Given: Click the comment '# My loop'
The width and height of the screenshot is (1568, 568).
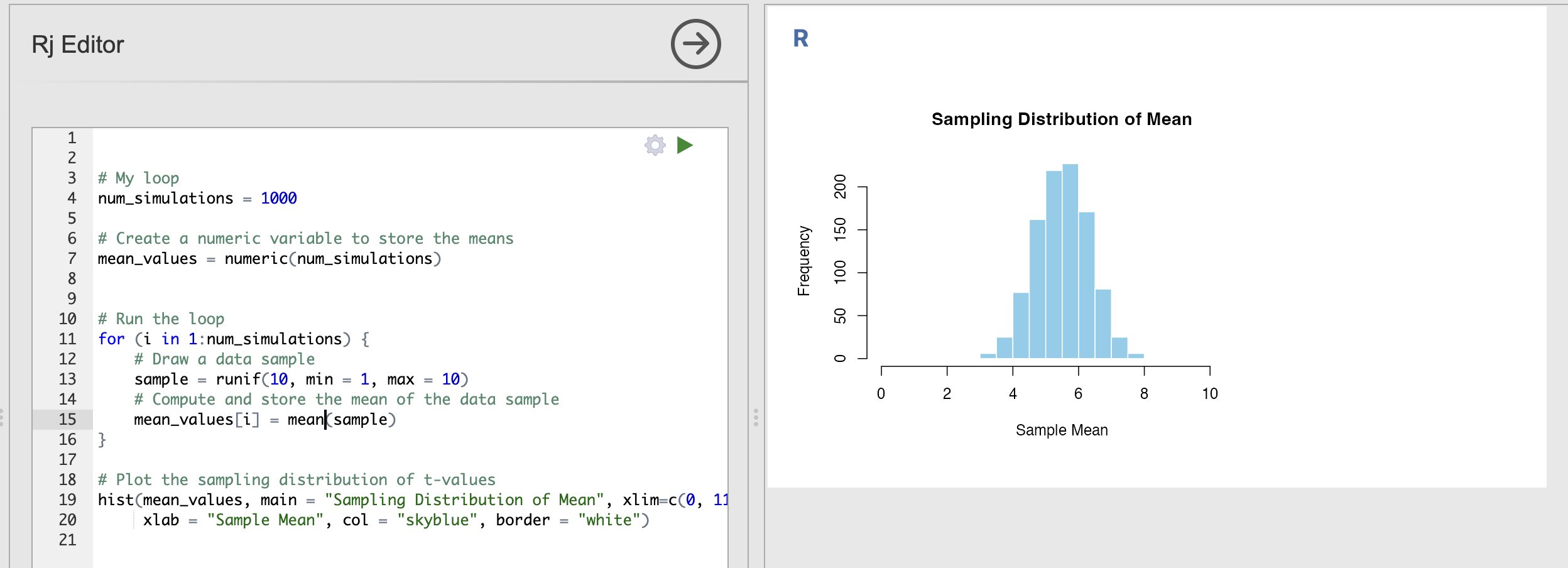Looking at the screenshot, I should coord(139,178).
